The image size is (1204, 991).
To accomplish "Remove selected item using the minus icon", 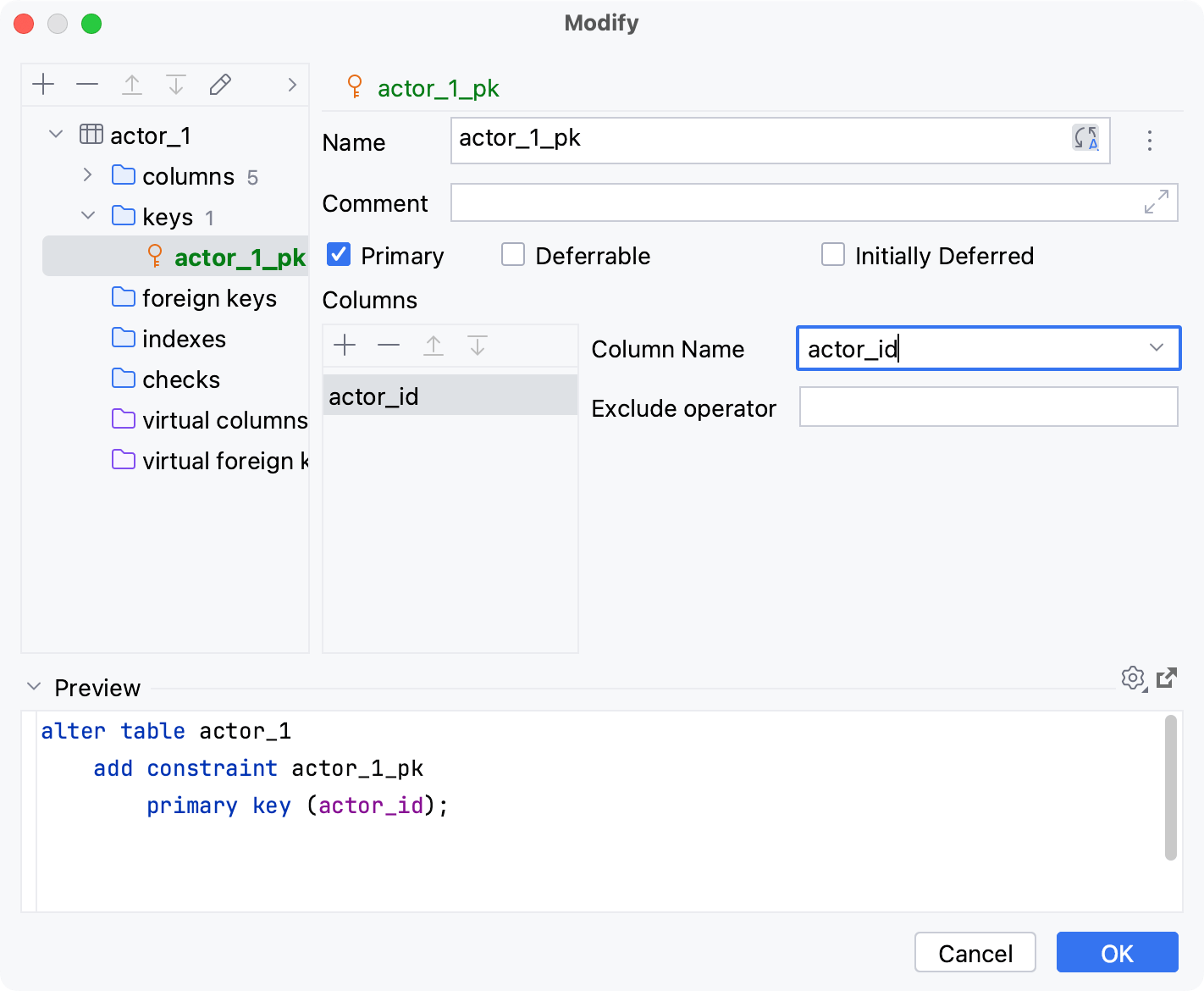I will [87, 84].
